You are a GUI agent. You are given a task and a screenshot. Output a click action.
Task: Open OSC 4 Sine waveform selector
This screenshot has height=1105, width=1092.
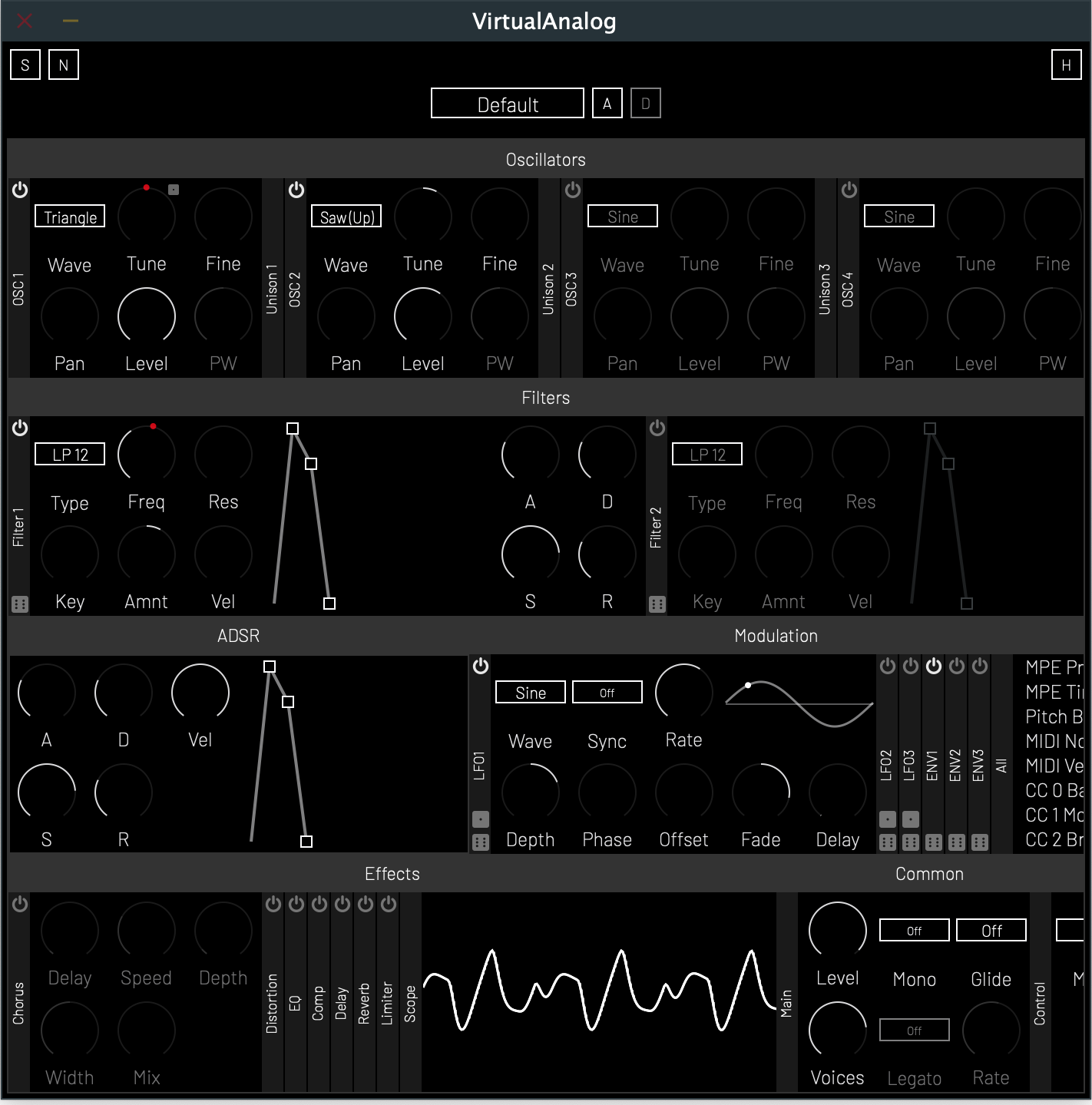(899, 217)
